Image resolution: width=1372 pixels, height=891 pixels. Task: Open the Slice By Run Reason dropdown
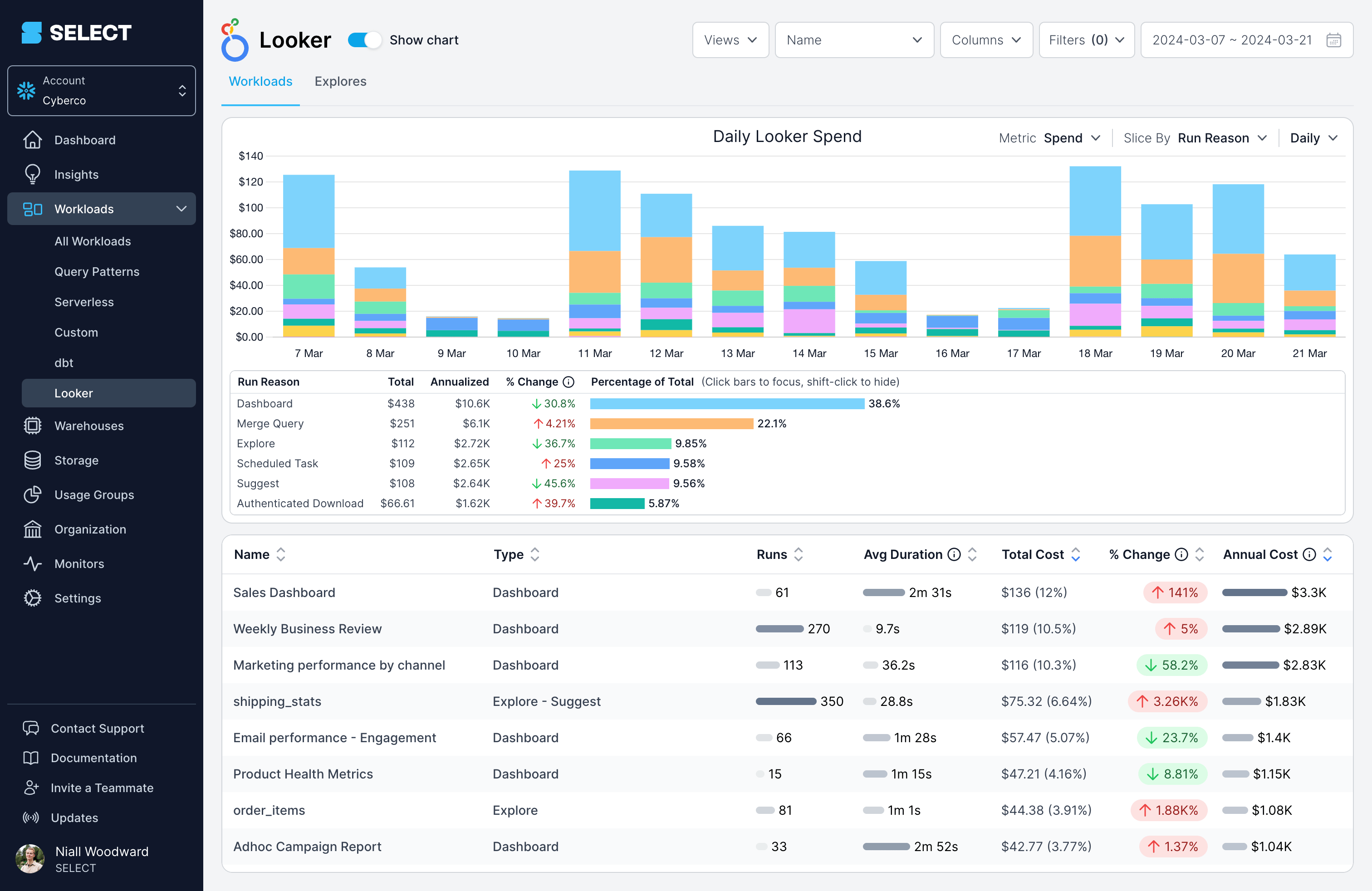[1221, 138]
